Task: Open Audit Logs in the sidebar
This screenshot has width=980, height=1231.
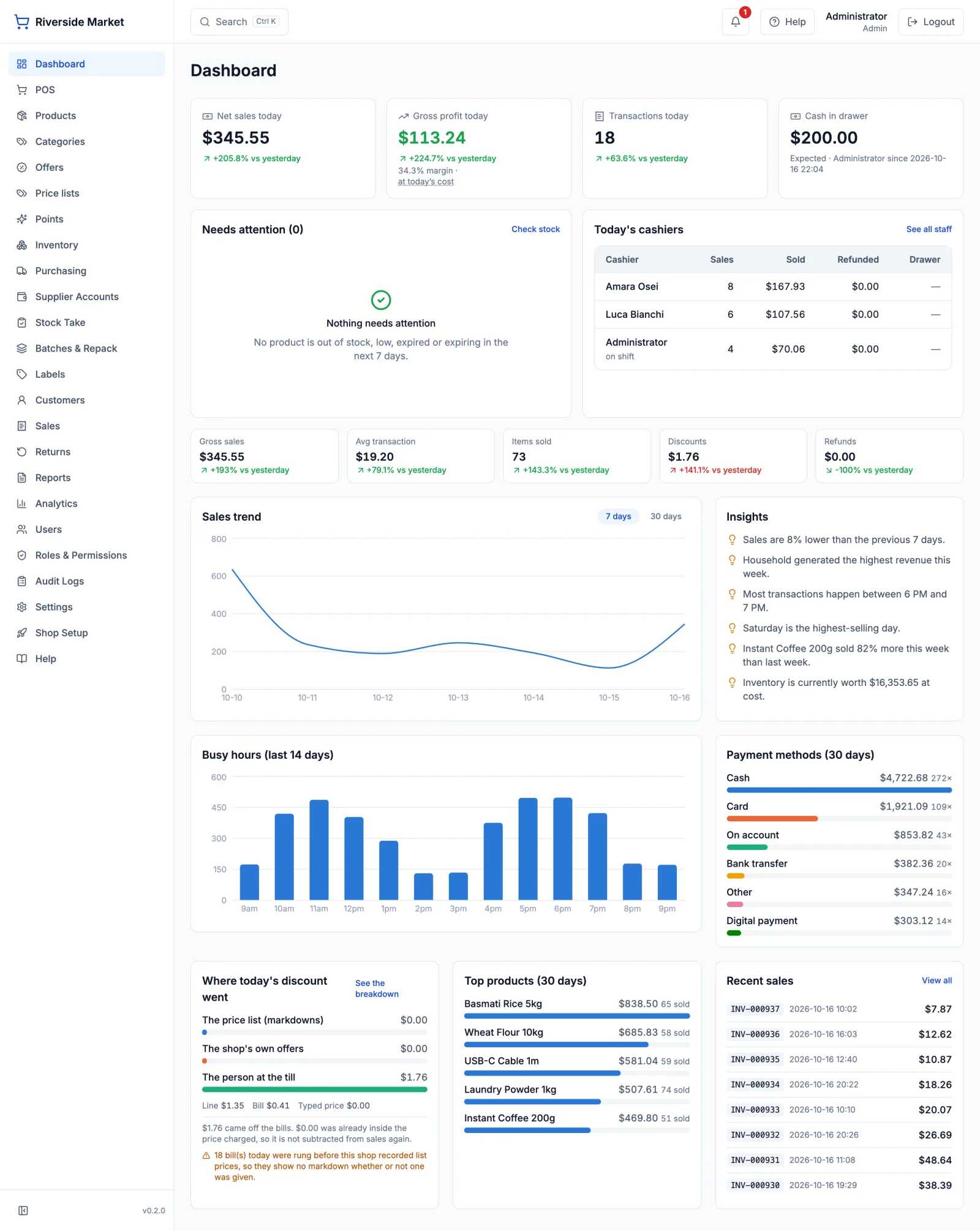Action: point(87,581)
